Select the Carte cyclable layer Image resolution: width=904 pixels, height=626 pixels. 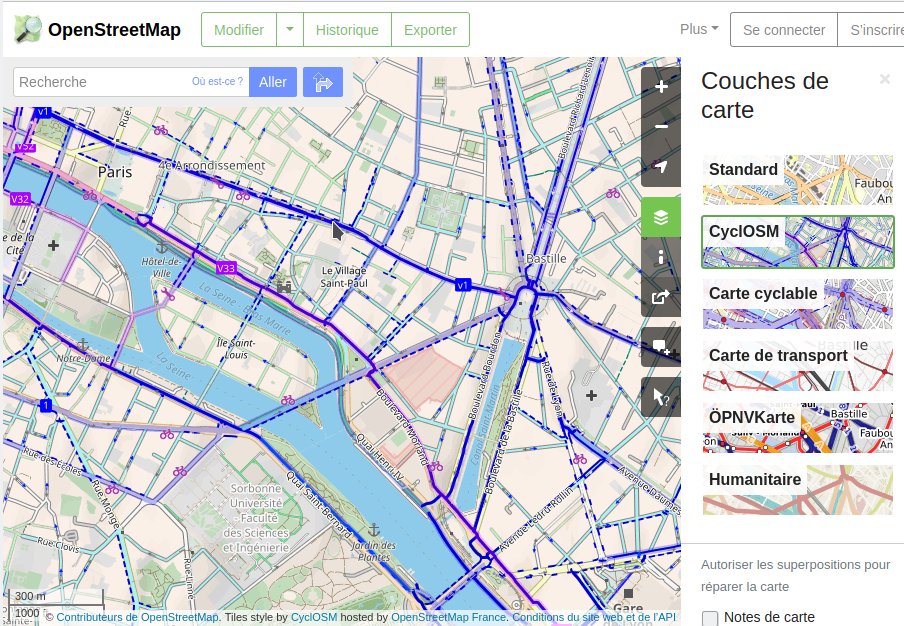pos(798,304)
